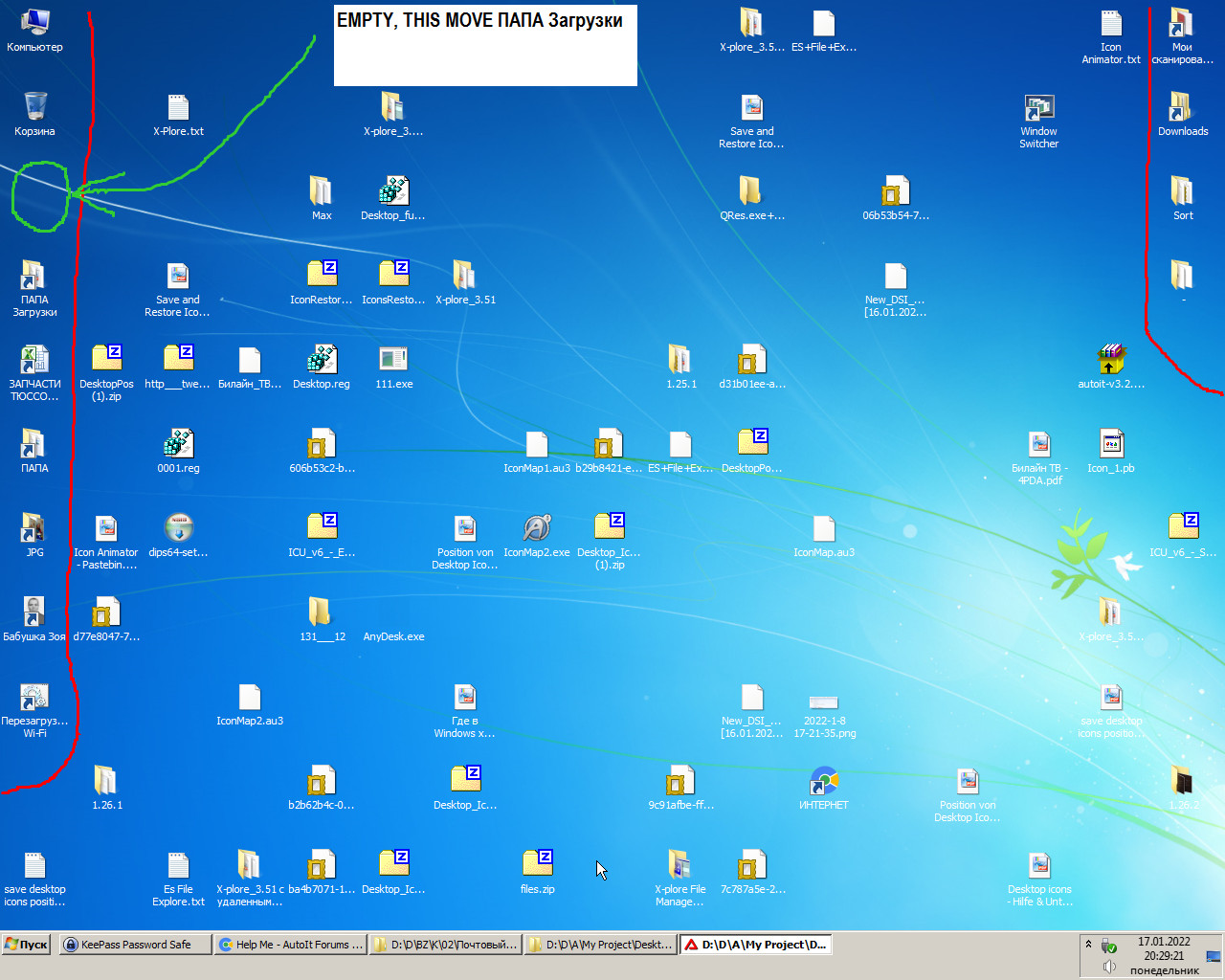
Task: Open the volume control in the tray
Action: coord(1109,964)
